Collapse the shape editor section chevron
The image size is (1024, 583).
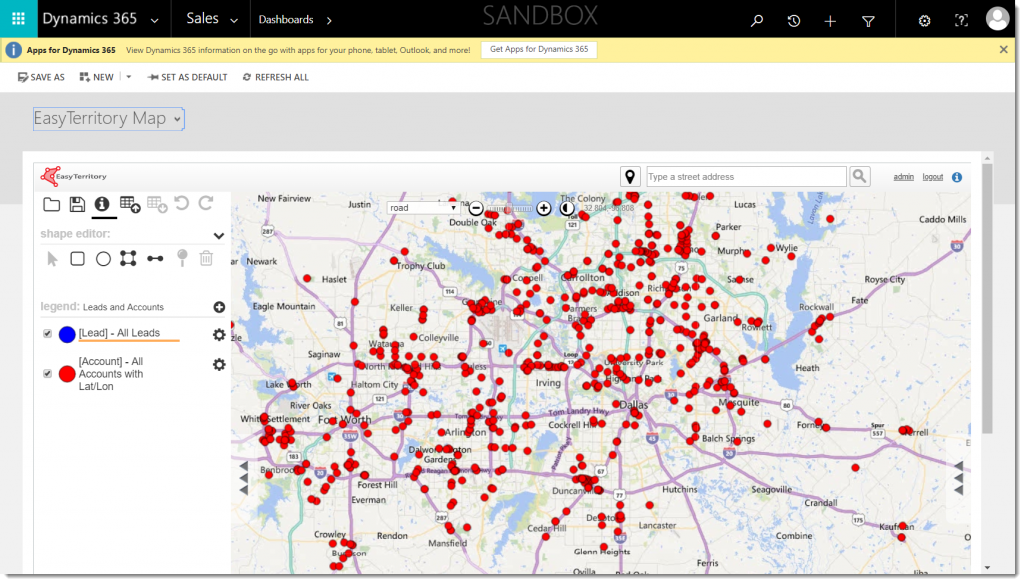(x=219, y=236)
